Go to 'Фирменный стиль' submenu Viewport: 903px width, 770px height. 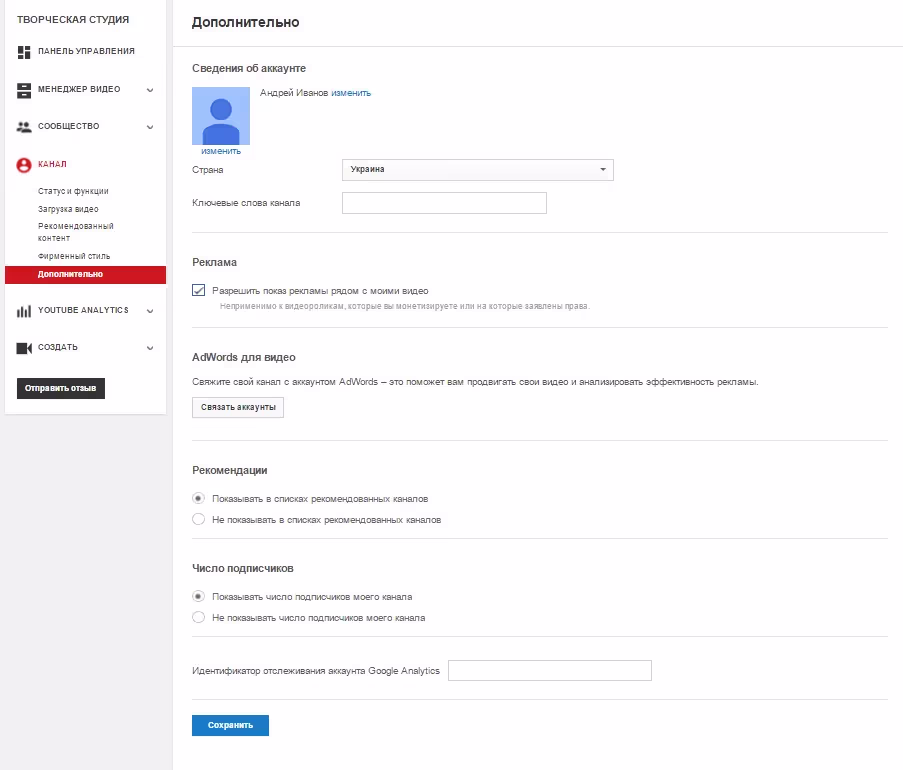pos(74,256)
